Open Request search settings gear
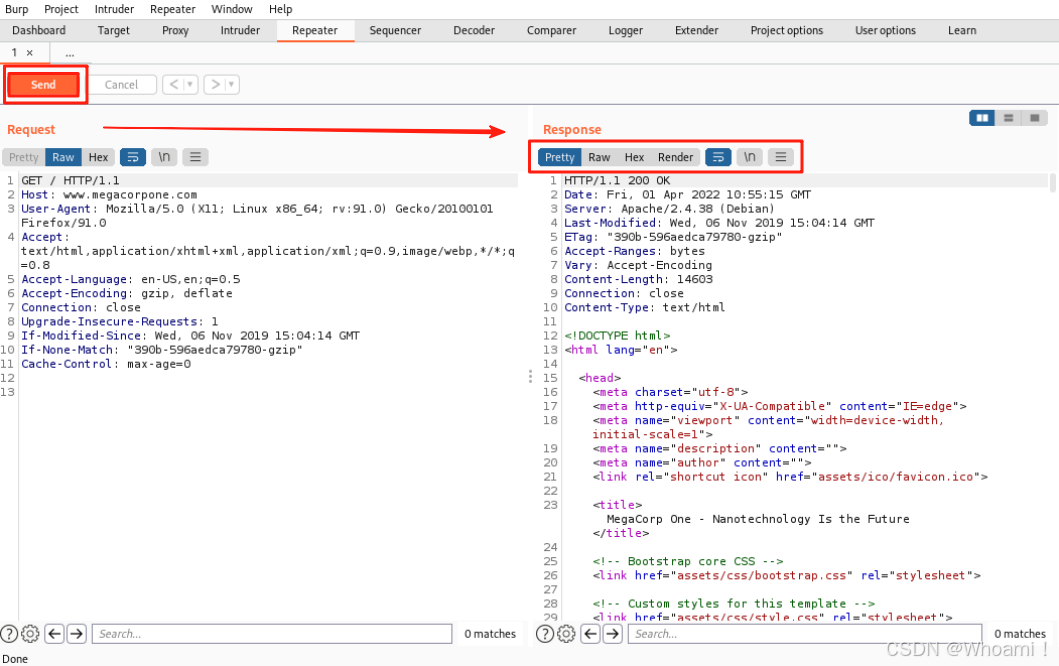 30,634
